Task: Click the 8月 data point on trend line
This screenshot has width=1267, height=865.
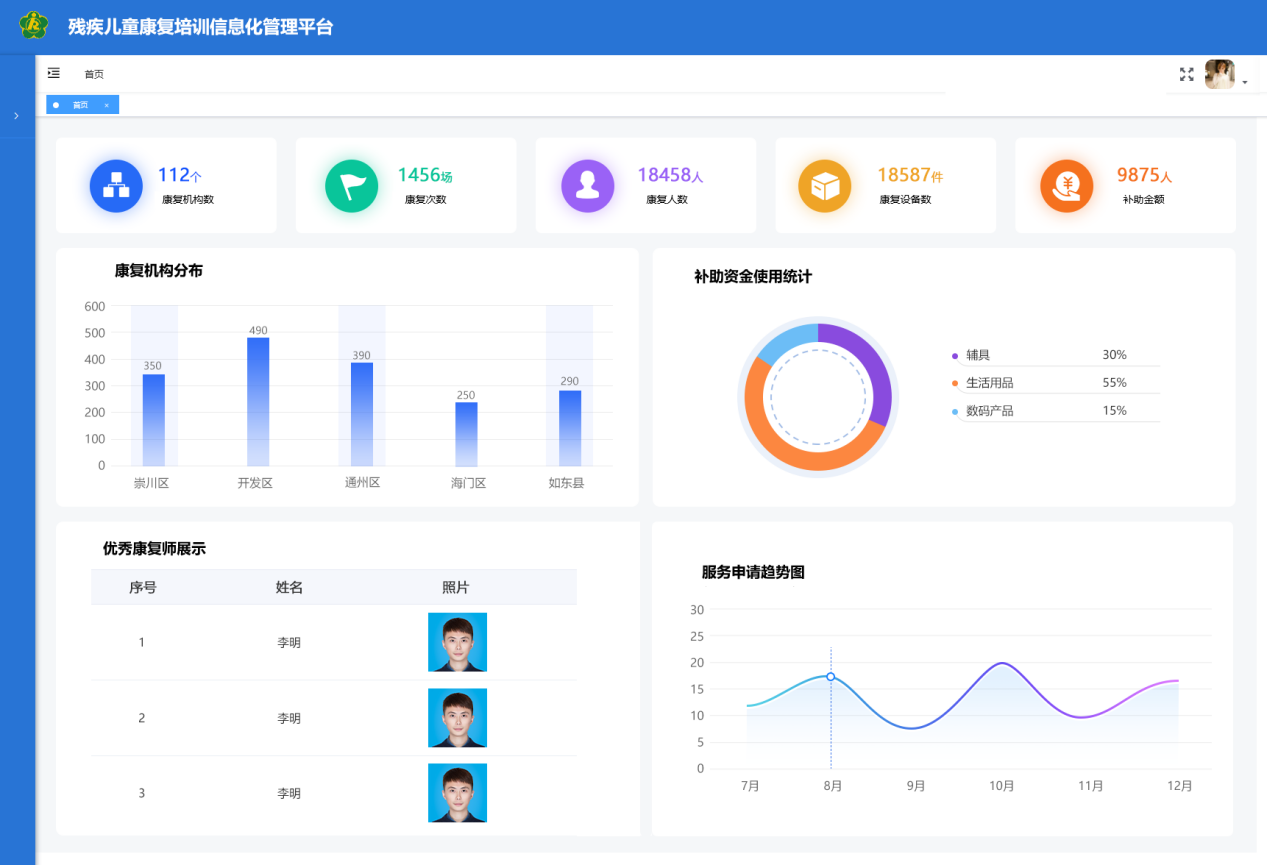Action: (x=831, y=677)
